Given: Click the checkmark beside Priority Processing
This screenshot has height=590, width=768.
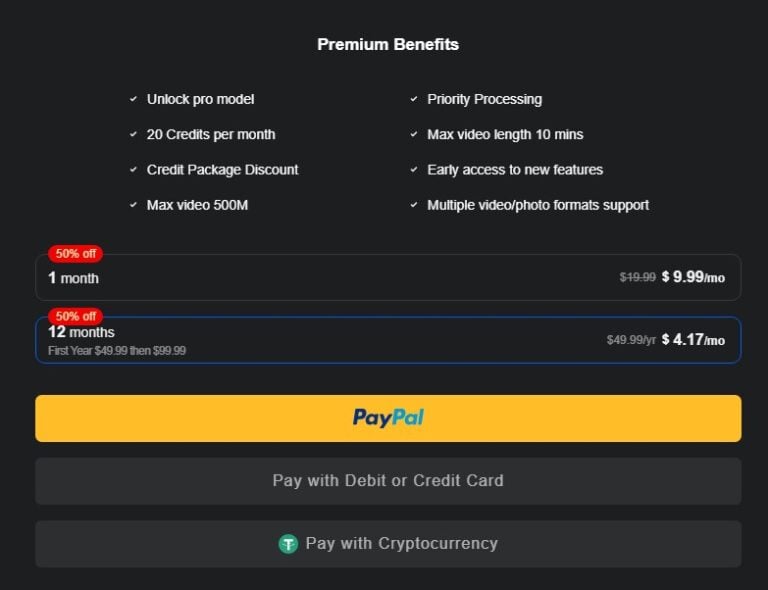Looking at the screenshot, I should pos(413,99).
